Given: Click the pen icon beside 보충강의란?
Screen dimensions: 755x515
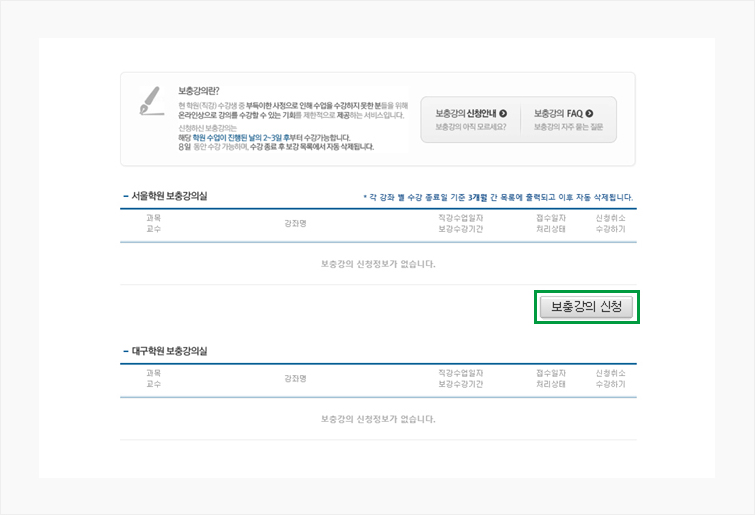Looking at the screenshot, I should click(x=149, y=98).
